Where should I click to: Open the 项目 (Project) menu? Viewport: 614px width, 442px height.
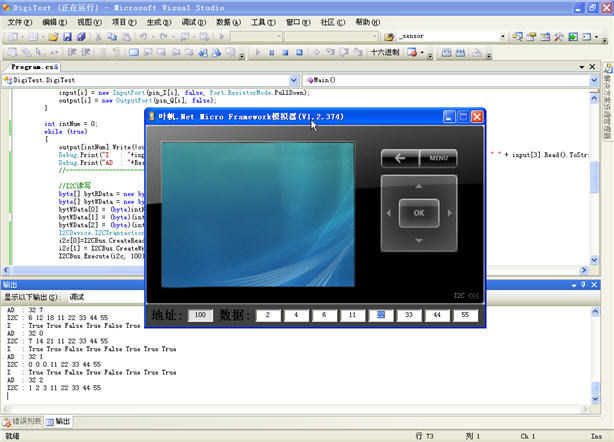(124, 22)
